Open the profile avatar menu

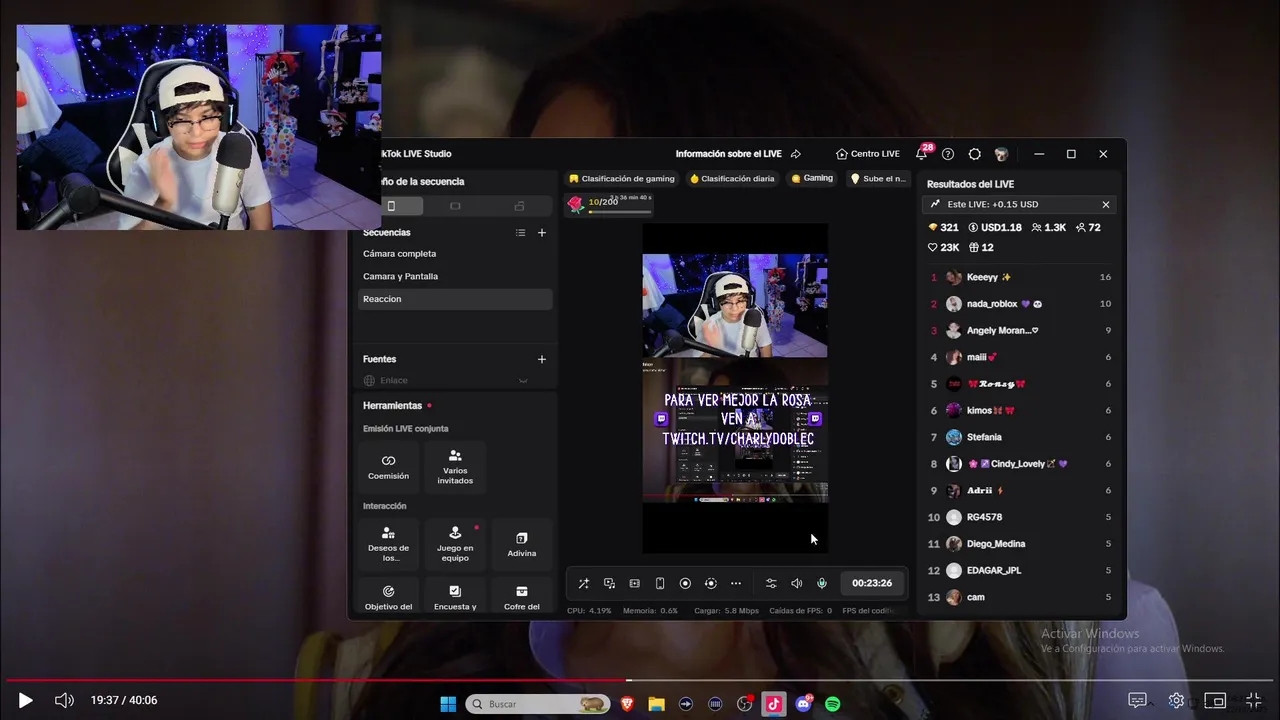point(1001,154)
